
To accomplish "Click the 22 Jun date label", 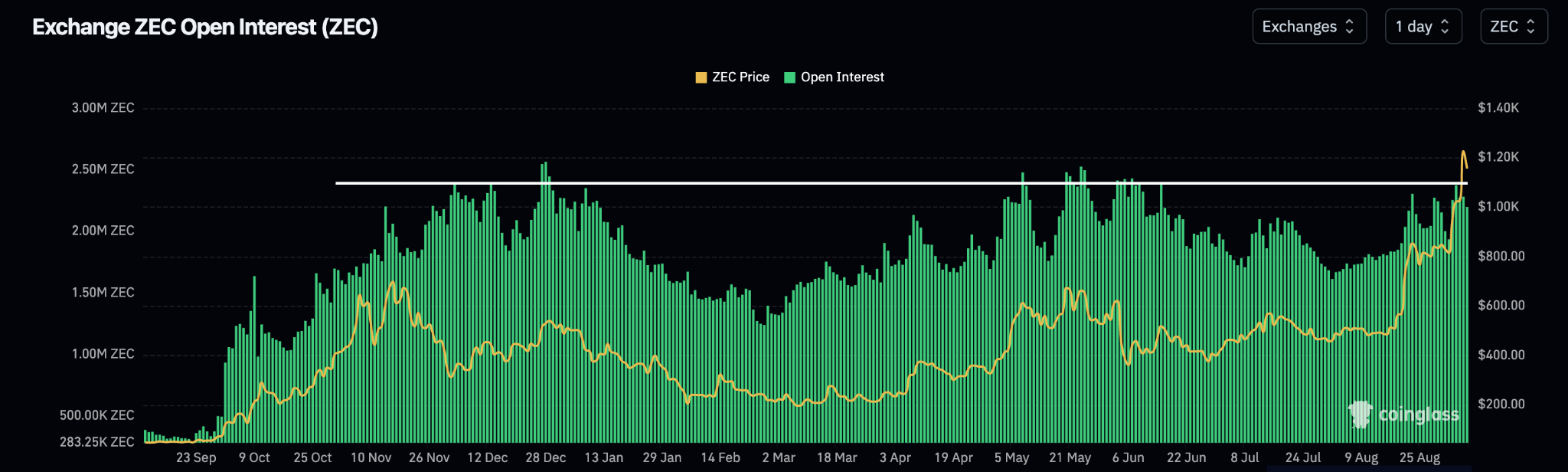I will pyautogui.click(x=1186, y=457).
